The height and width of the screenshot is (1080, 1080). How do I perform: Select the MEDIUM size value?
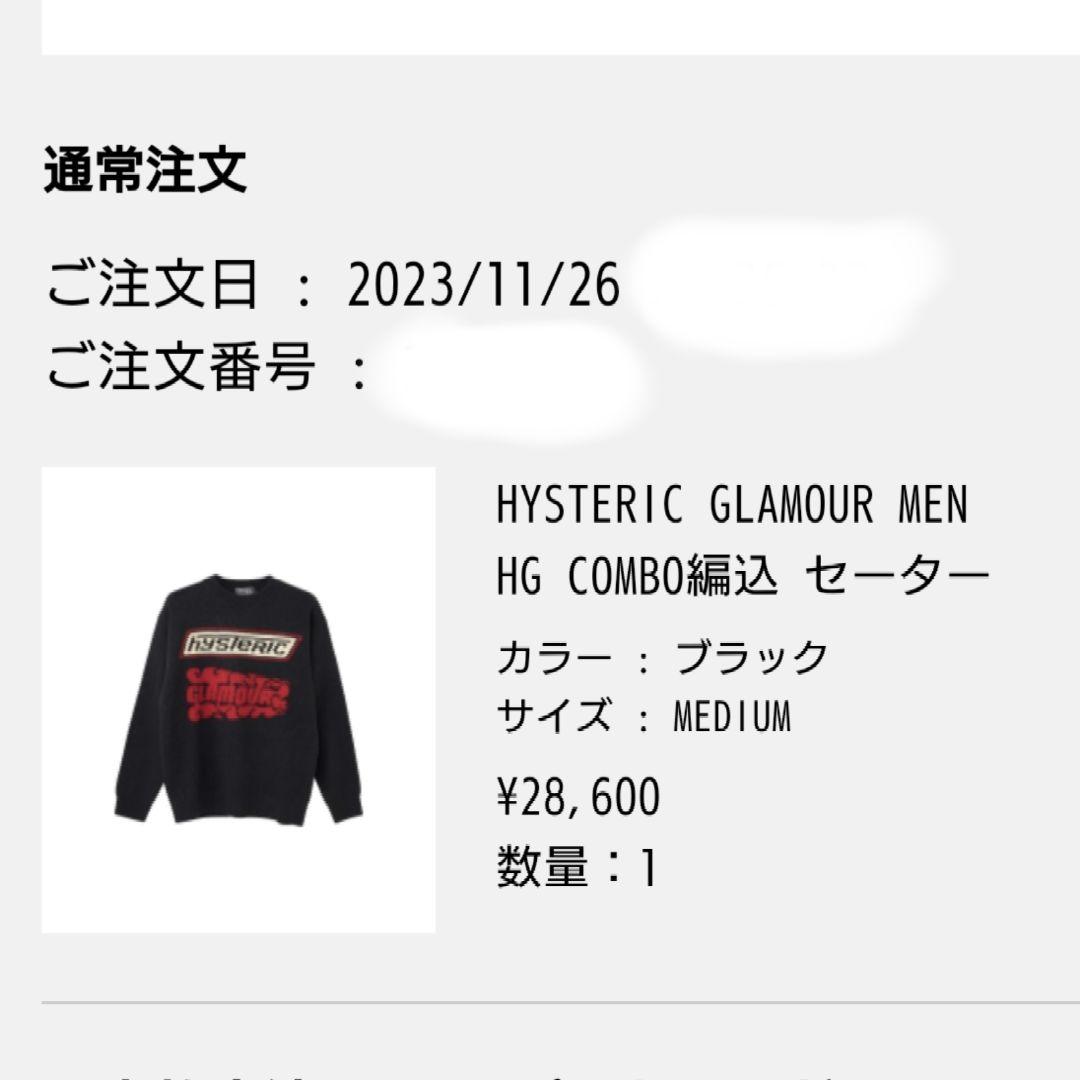(732, 716)
